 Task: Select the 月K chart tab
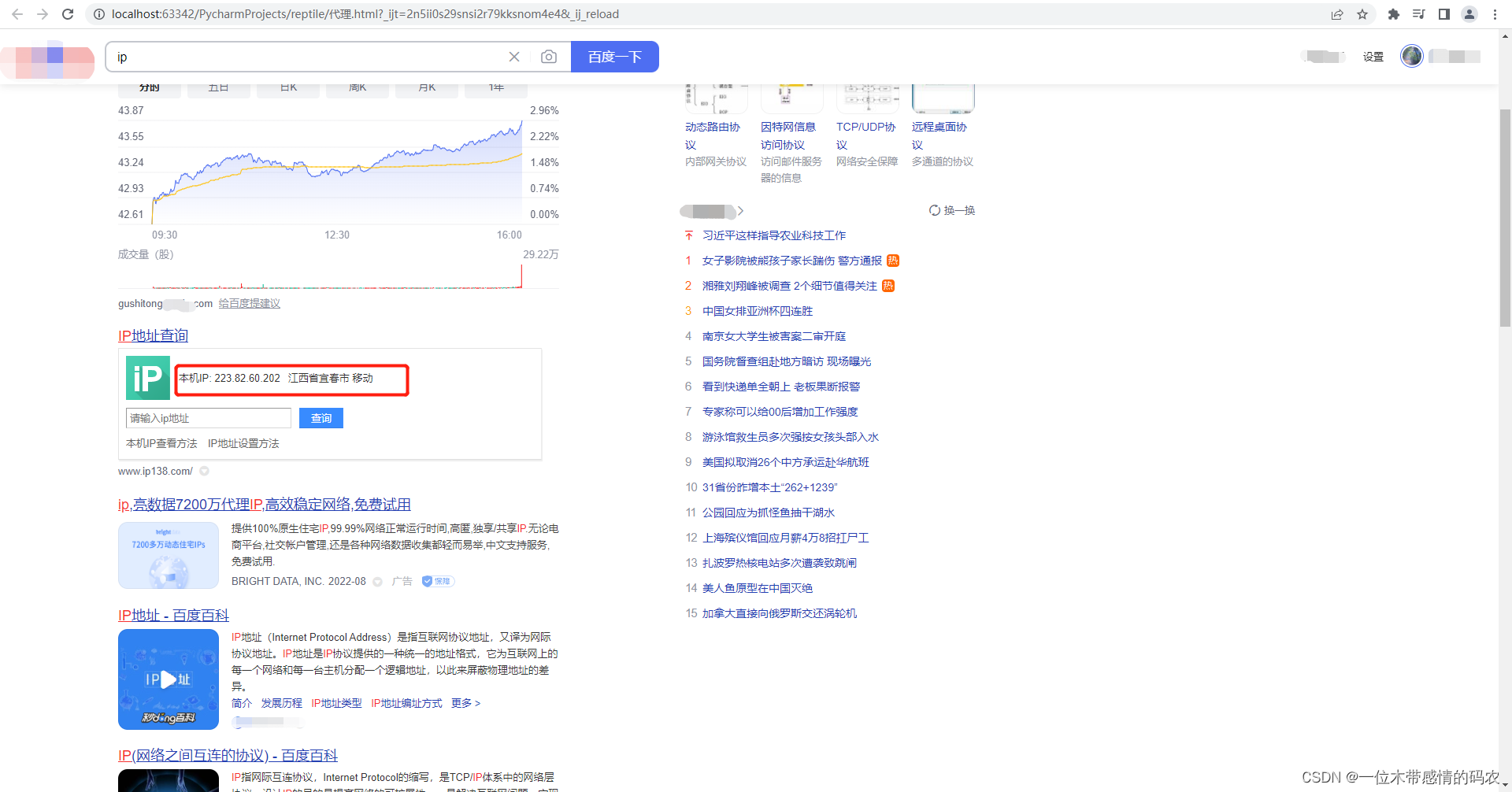pyautogui.click(x=427, y=89)
